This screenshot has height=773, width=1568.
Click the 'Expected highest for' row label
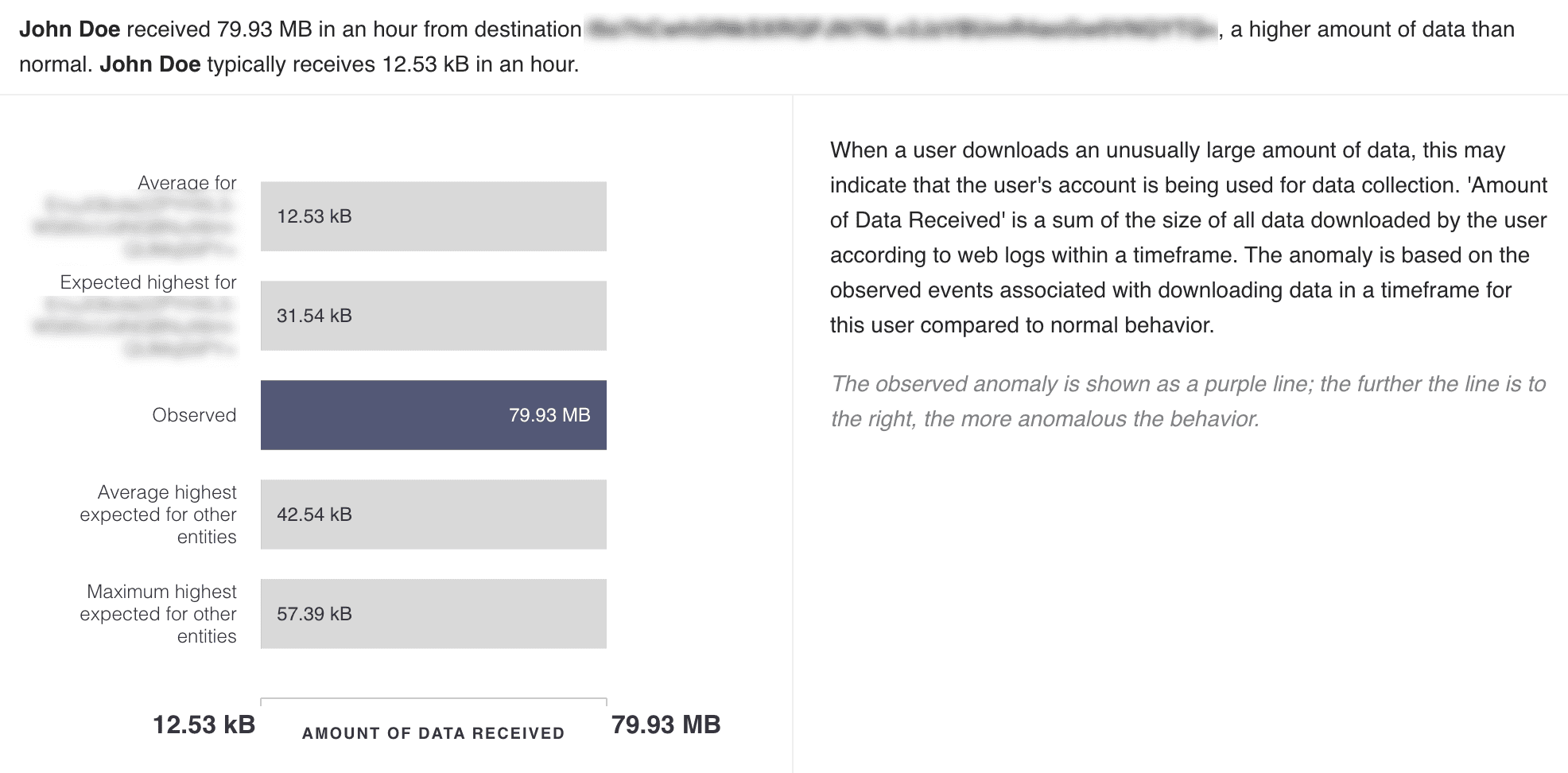click(148, 282)
